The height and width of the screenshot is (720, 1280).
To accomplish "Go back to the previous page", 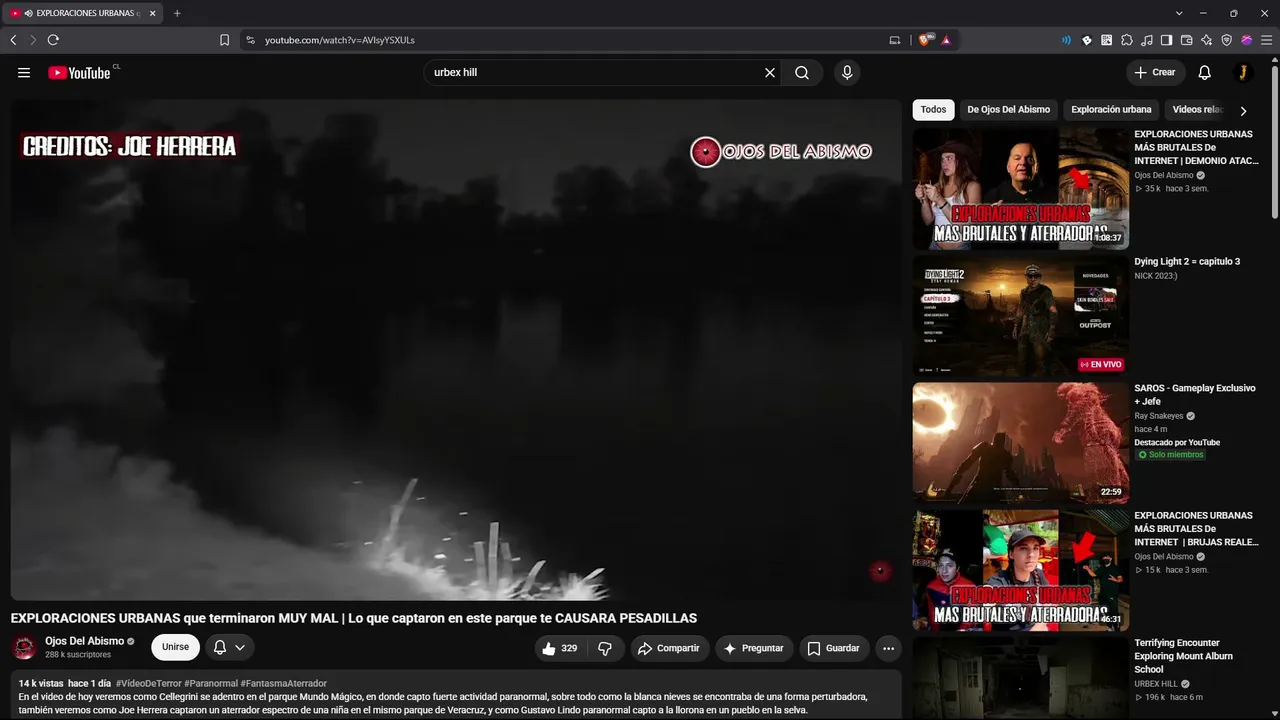I will tap(13, 40).
